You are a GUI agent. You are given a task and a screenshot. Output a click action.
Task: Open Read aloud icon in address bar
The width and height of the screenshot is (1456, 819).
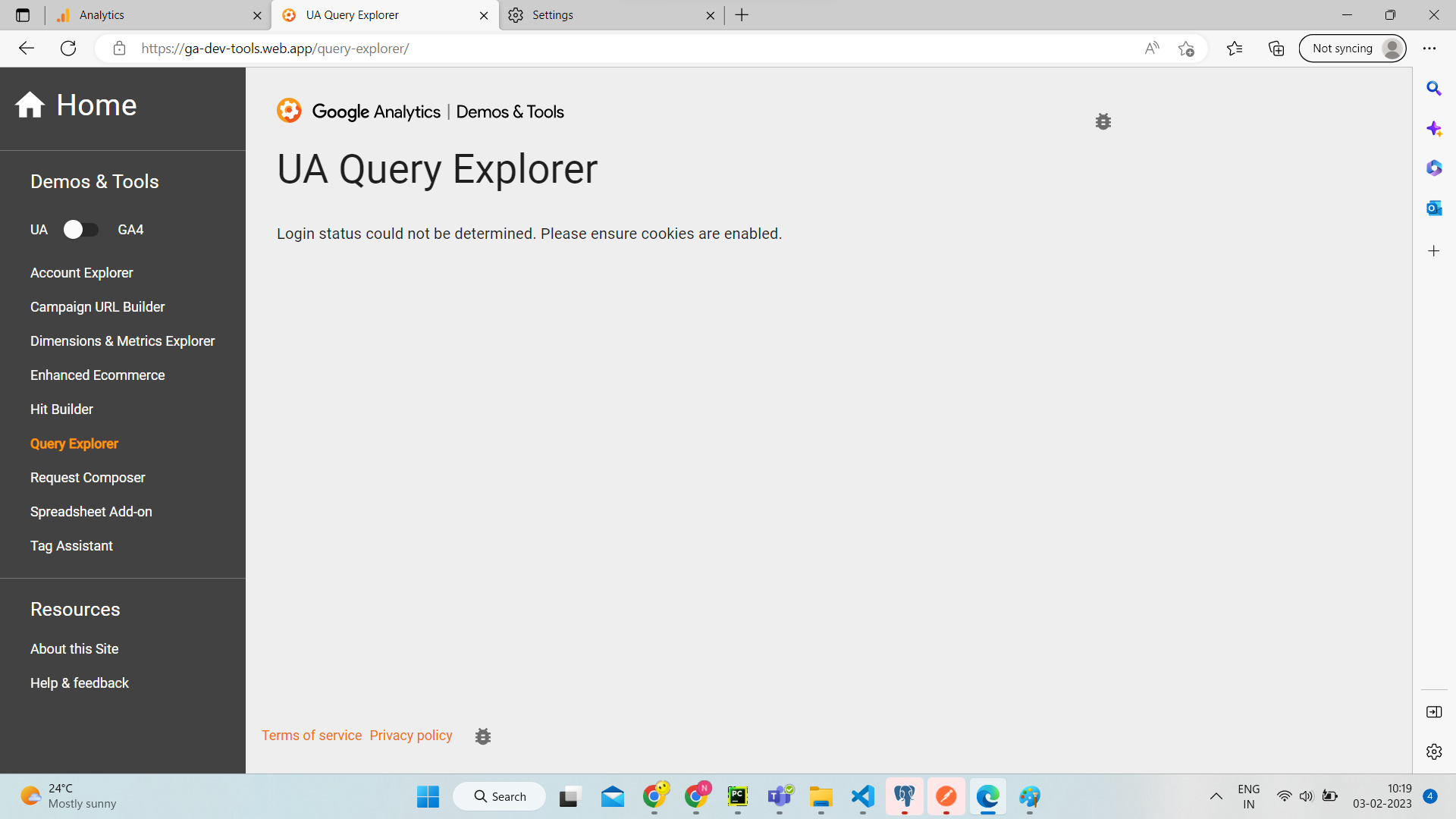point(1151,49)
